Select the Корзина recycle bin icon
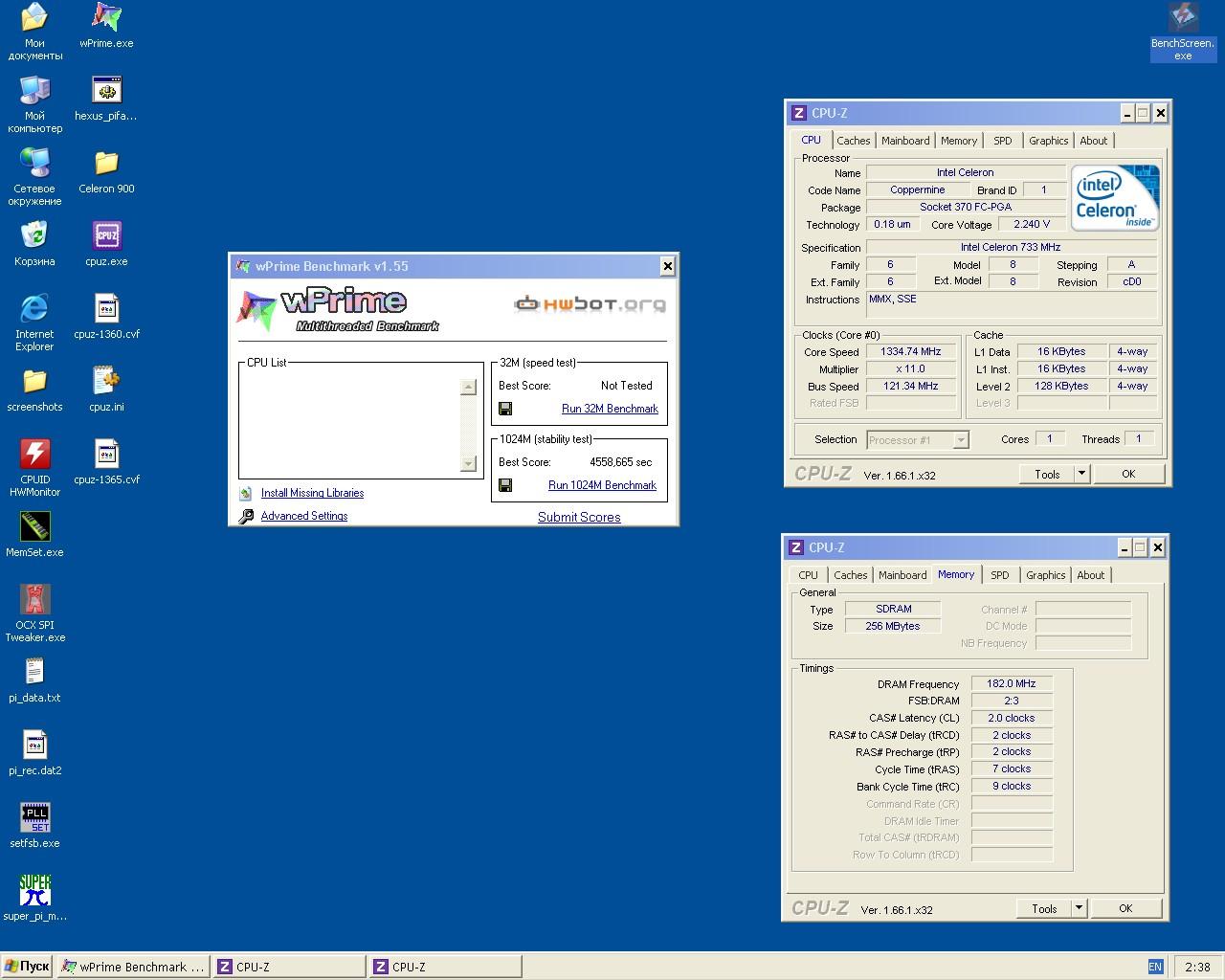This screenshot has width=1225, height=980. (x=34, y=244)
